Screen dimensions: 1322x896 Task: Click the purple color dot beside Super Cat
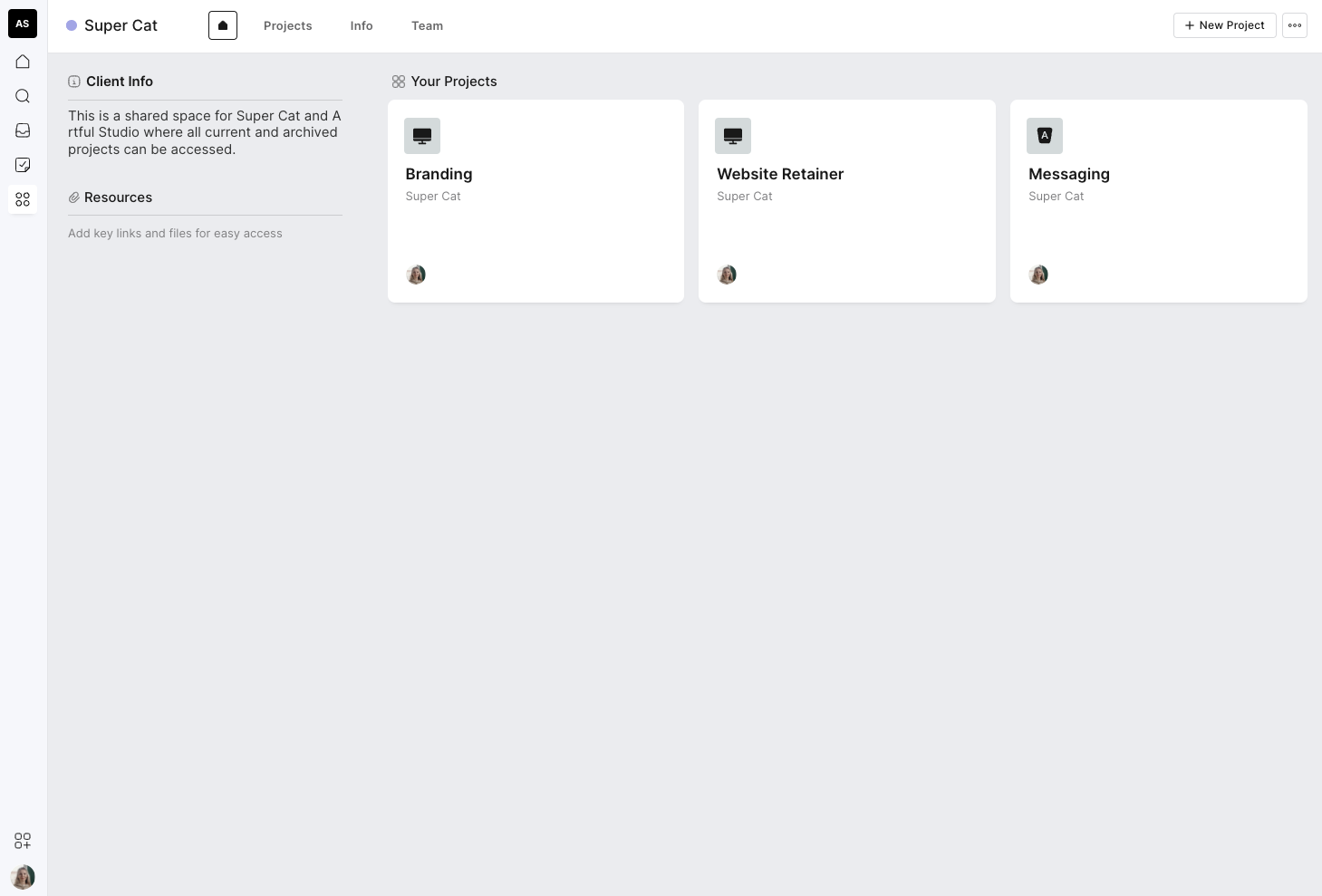pos(72,25)
